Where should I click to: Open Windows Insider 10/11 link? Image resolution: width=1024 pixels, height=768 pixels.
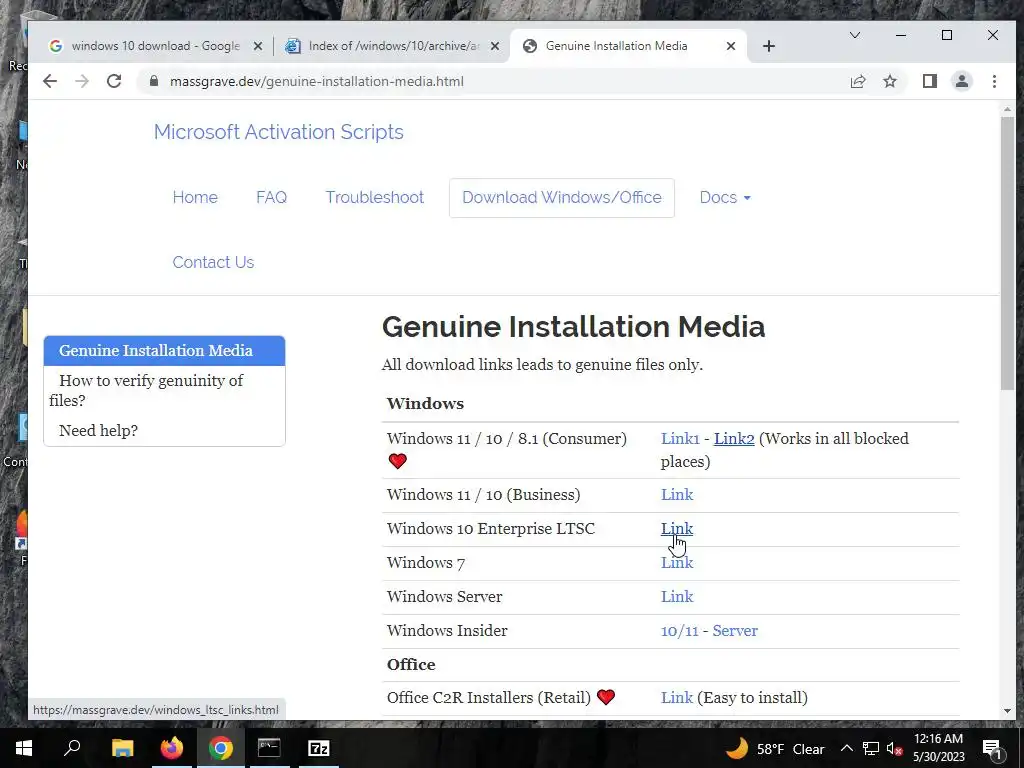pos(679,630)
